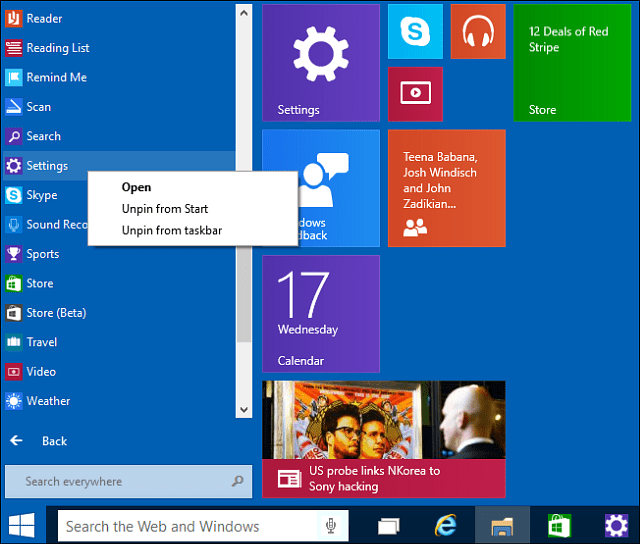Open the Skype live tile
The height and width of the screenshot is (544, 640).
[x=415, y=31]
